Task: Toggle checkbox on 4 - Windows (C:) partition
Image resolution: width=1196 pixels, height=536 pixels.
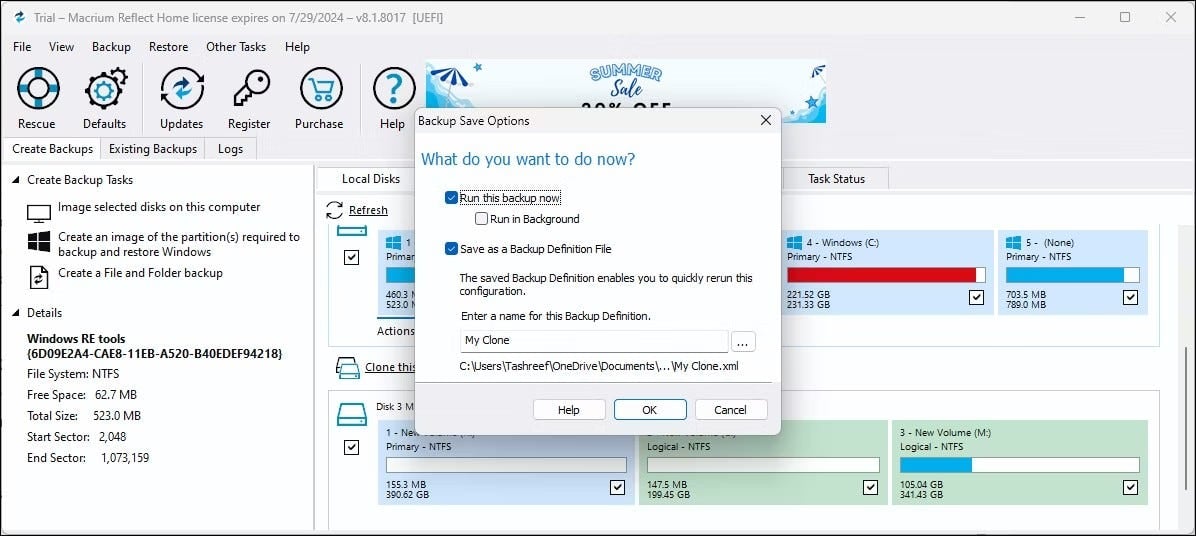Action: click(x=976, y=297)
